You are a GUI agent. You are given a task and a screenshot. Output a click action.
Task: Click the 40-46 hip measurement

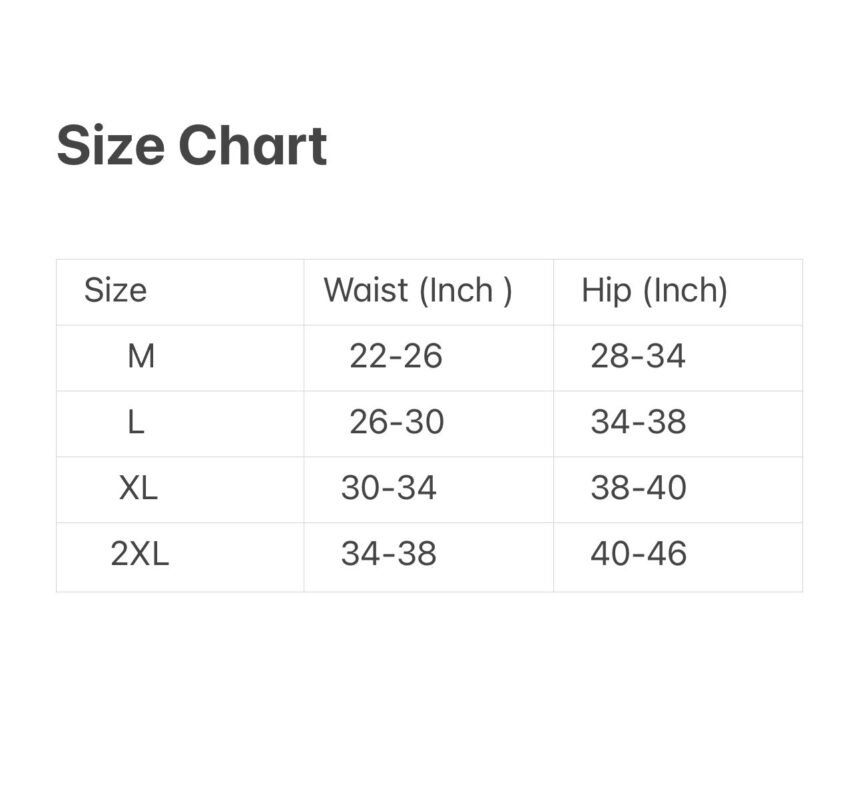coord(638,554)
